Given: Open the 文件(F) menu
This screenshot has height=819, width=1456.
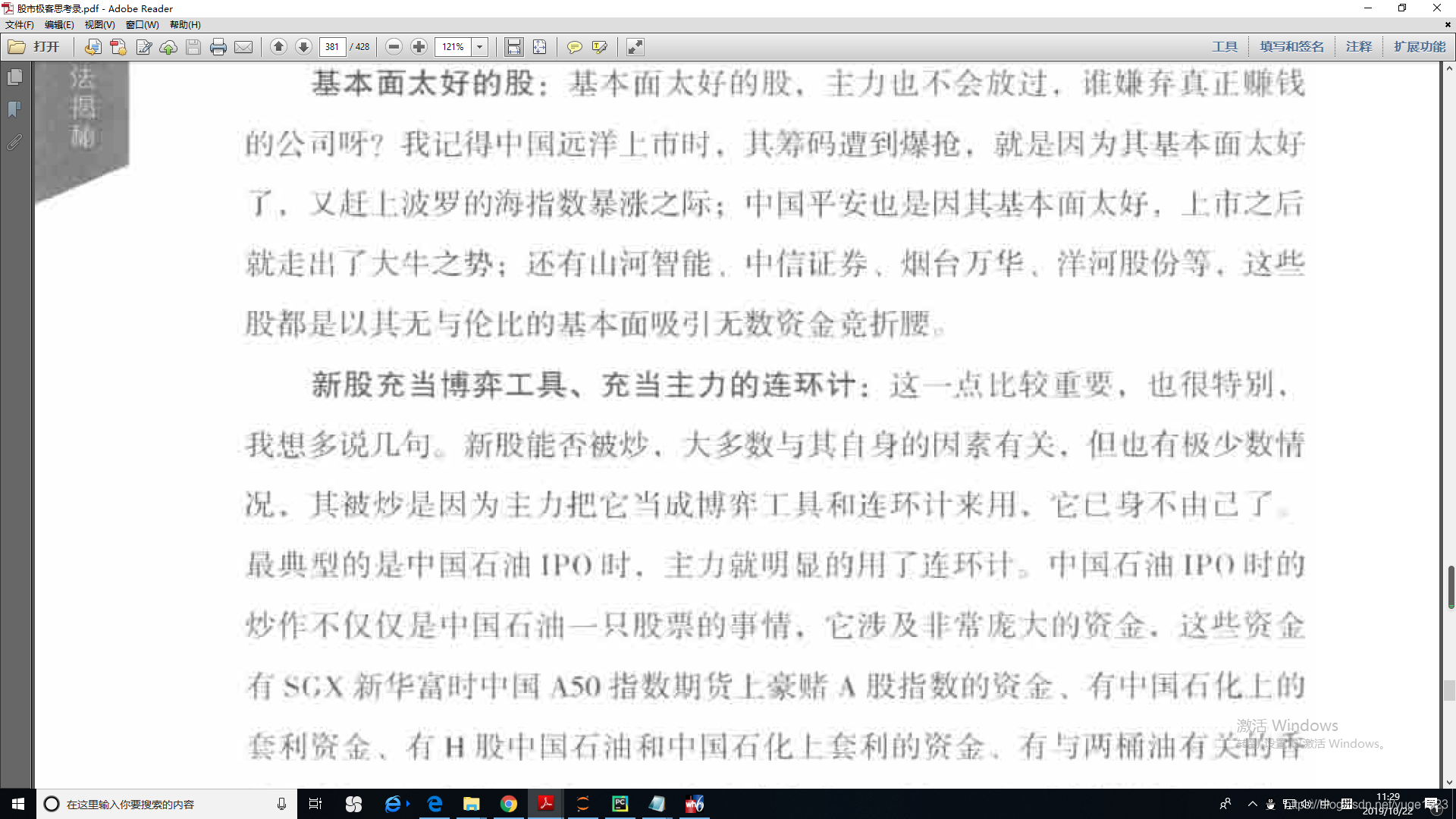Looking at the screenshot, I should click(x=20, y=25).
